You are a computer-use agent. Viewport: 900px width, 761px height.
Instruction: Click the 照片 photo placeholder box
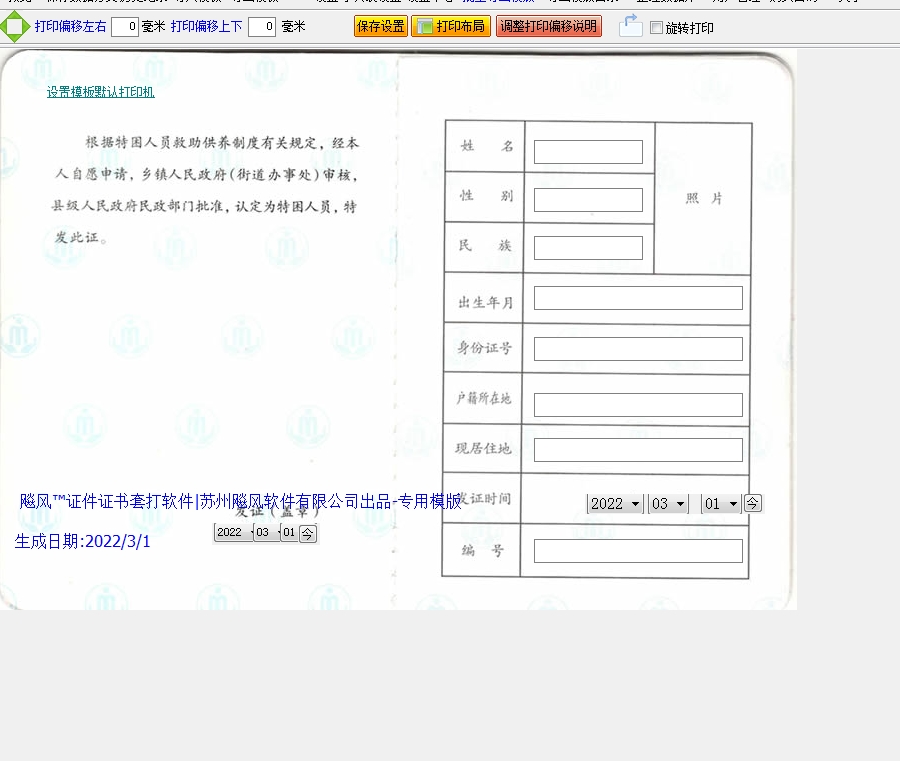tap(703, 198)
